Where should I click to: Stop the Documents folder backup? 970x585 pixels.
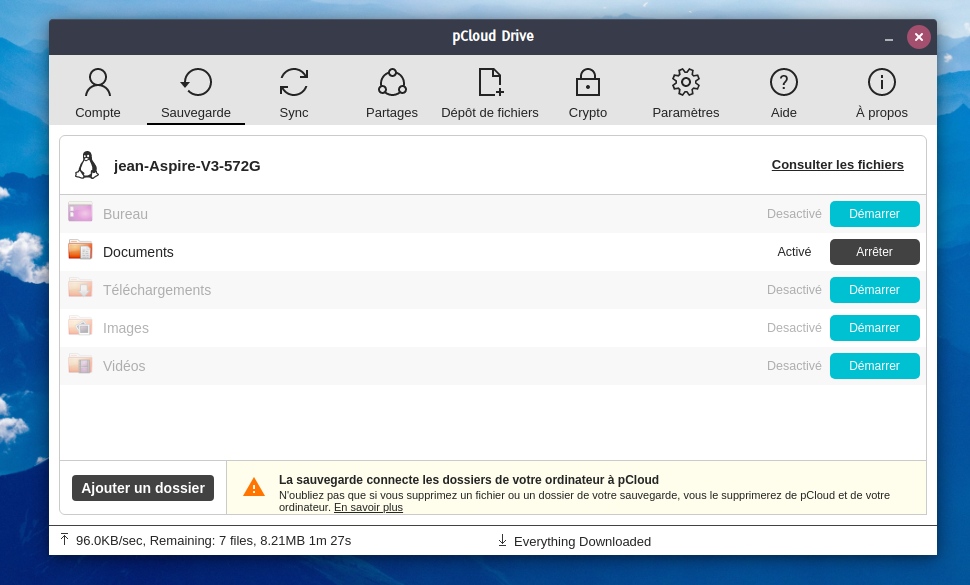click(874, 252)
